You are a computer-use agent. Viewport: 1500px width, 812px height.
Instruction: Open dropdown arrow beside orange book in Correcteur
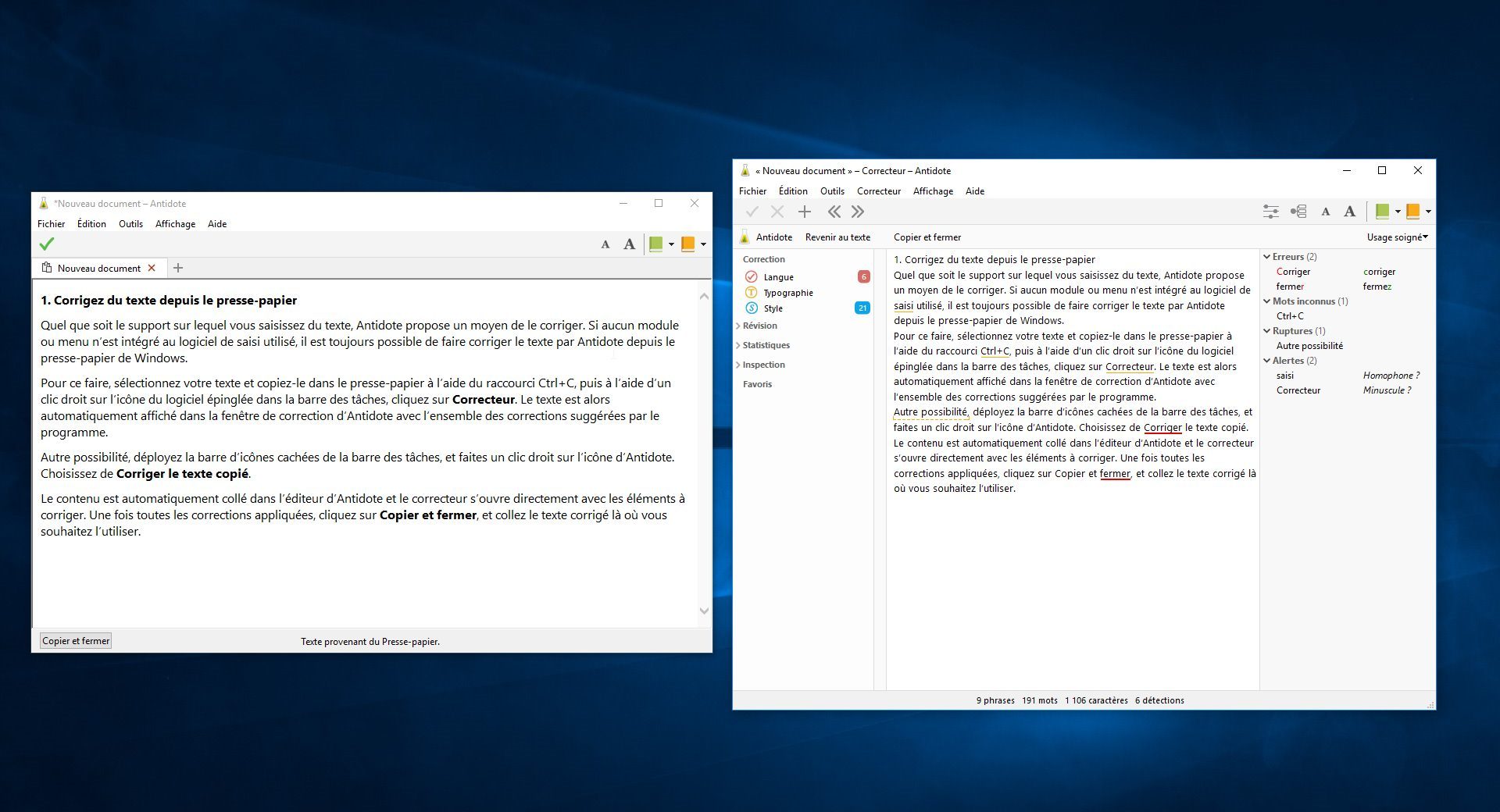click(x=1428, y=212)
